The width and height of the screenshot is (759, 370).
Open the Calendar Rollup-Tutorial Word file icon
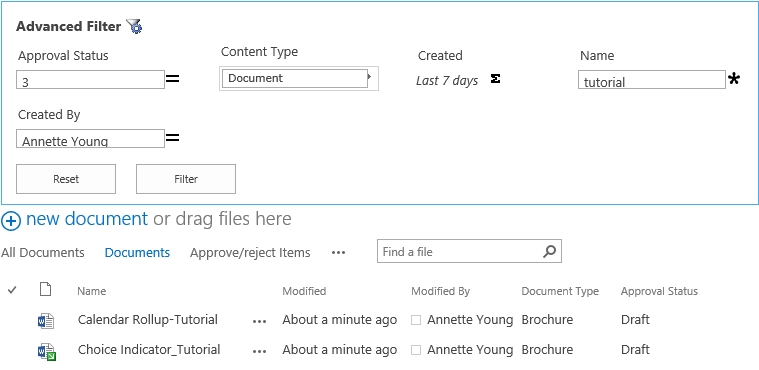[x=46, y=321]
